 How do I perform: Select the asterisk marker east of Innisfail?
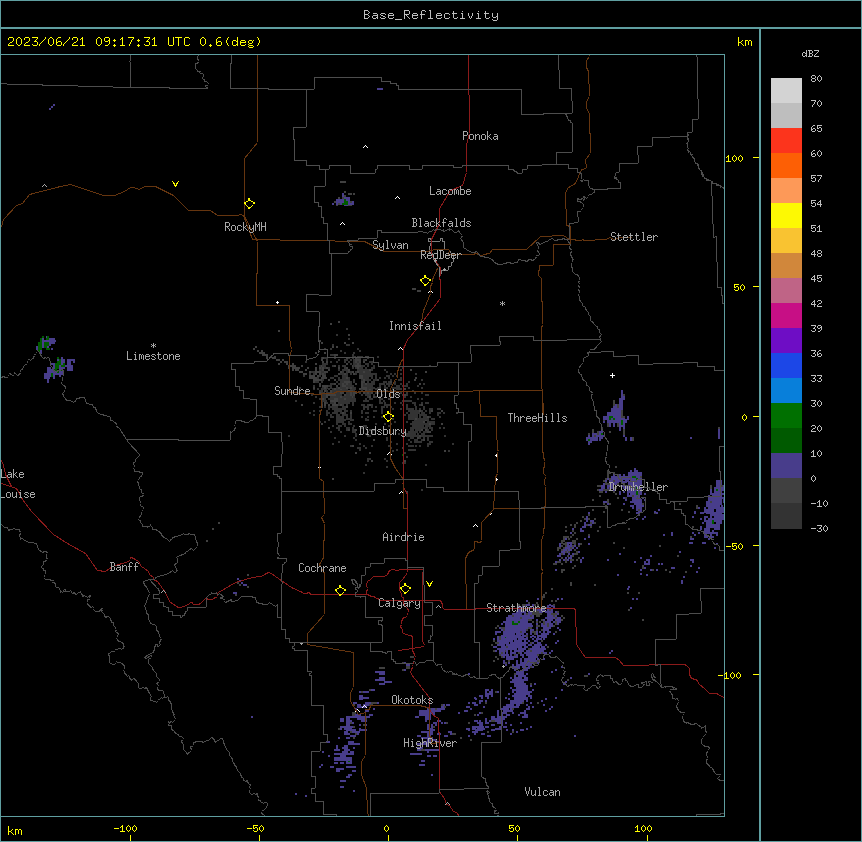[502, 303]
